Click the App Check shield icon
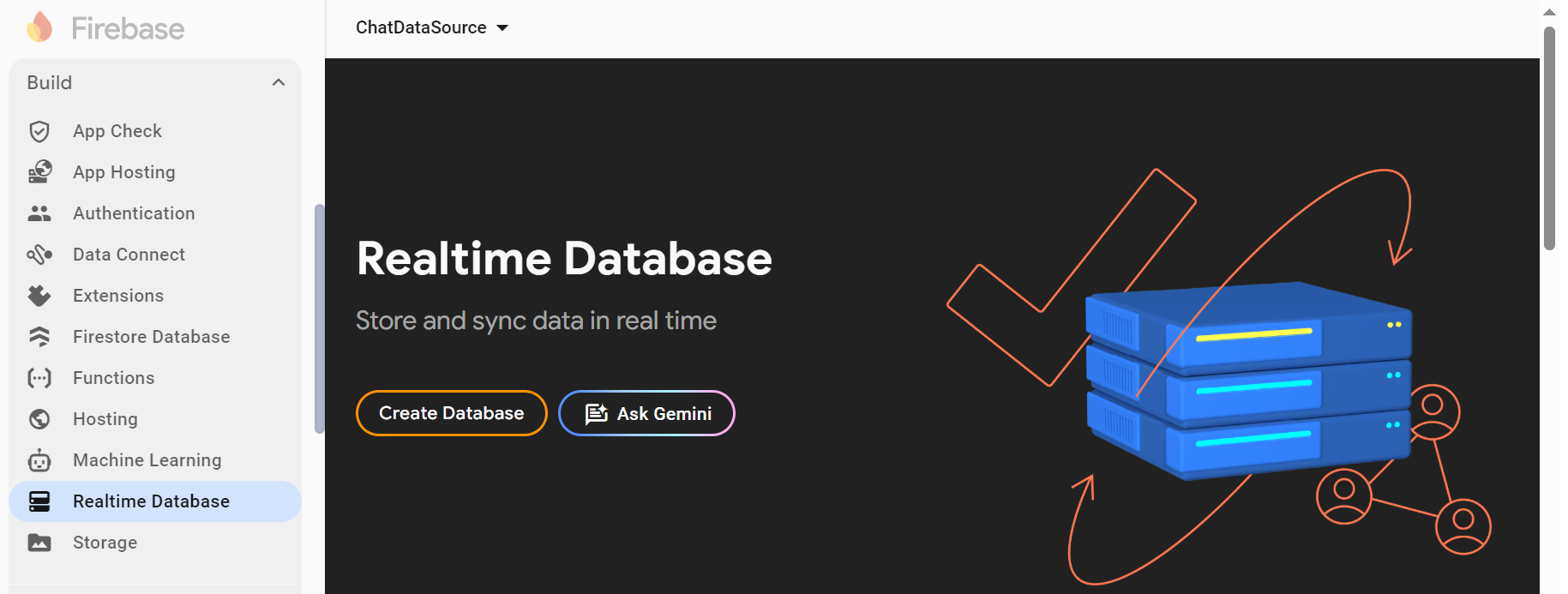 point(39,131)
